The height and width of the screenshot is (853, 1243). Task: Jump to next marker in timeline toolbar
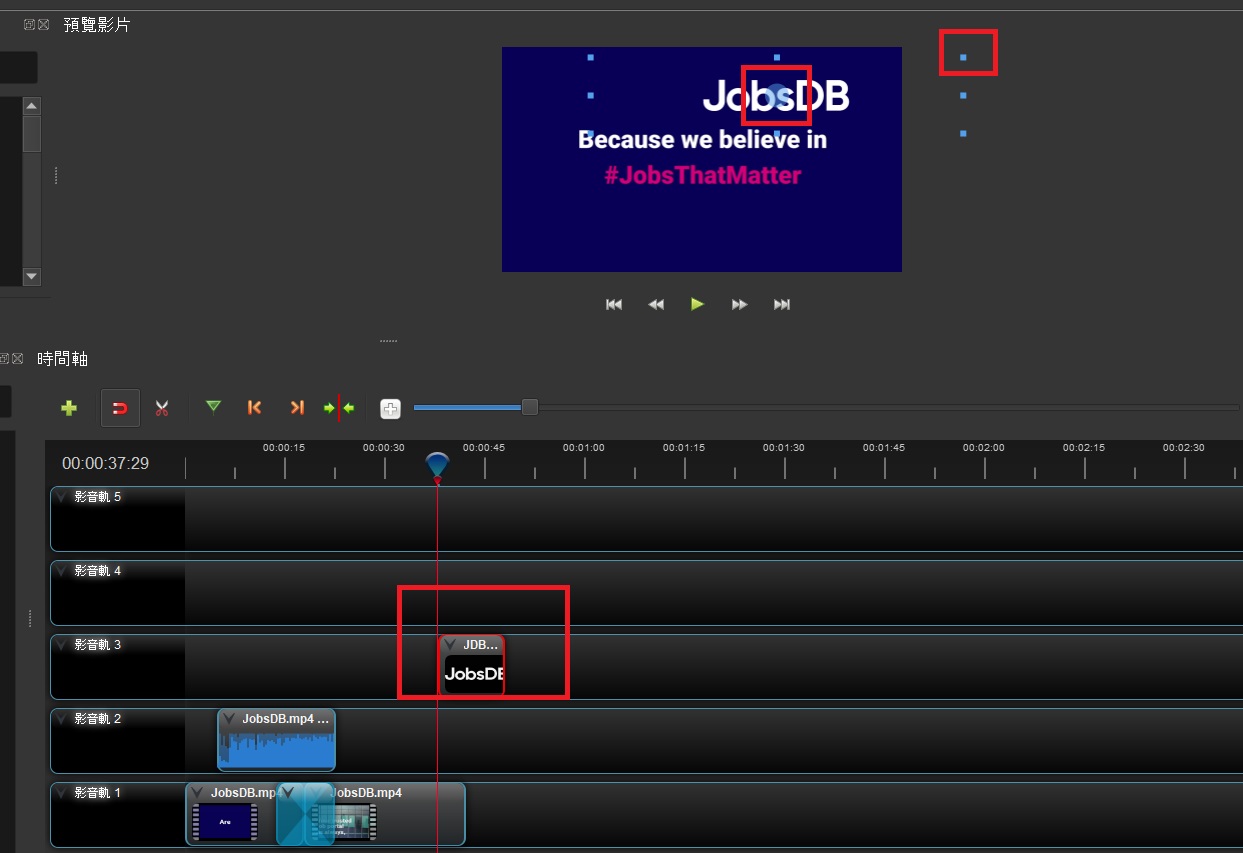coord(296,407)
